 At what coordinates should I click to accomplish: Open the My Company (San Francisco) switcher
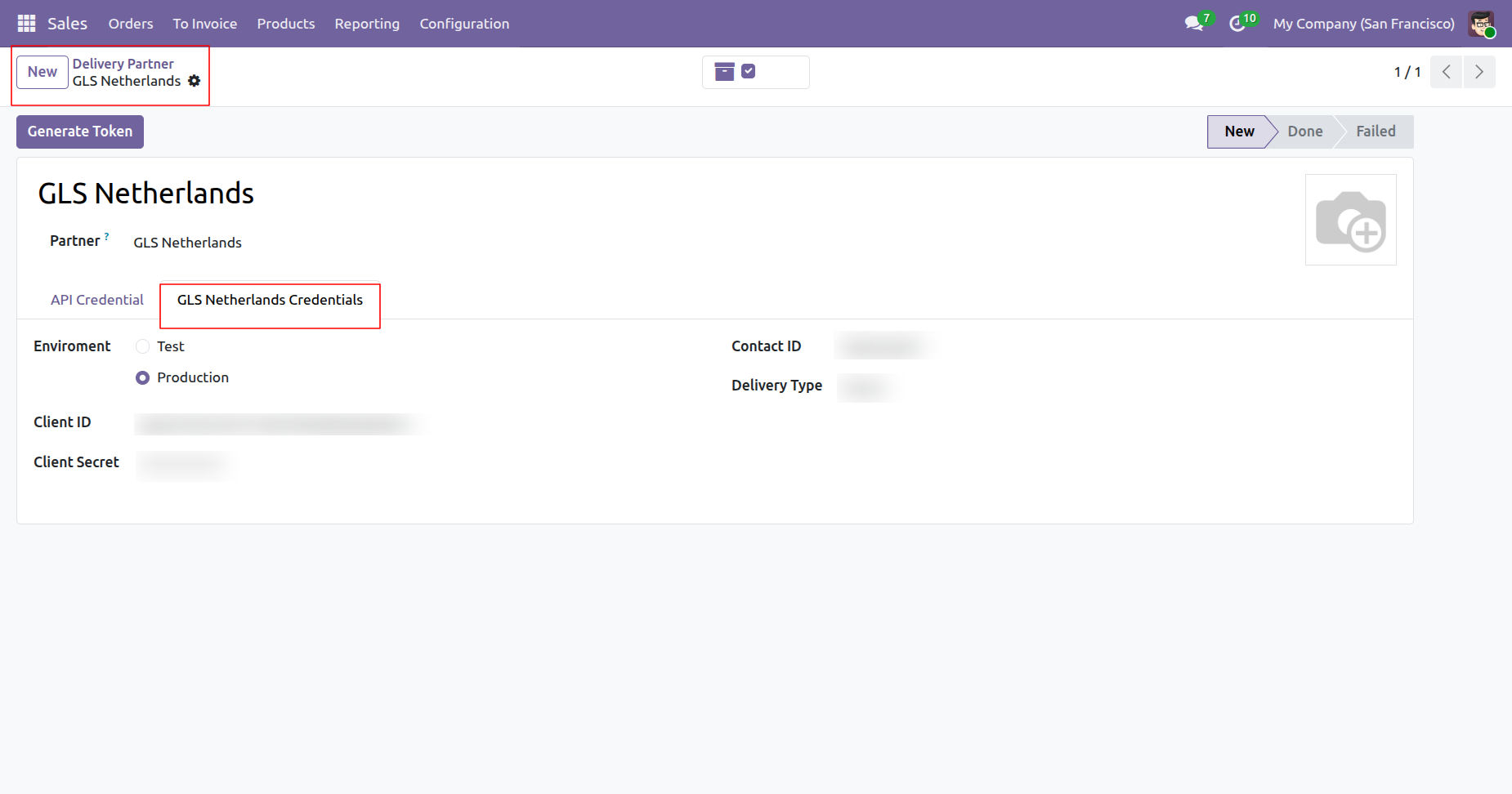[1364, 24]
